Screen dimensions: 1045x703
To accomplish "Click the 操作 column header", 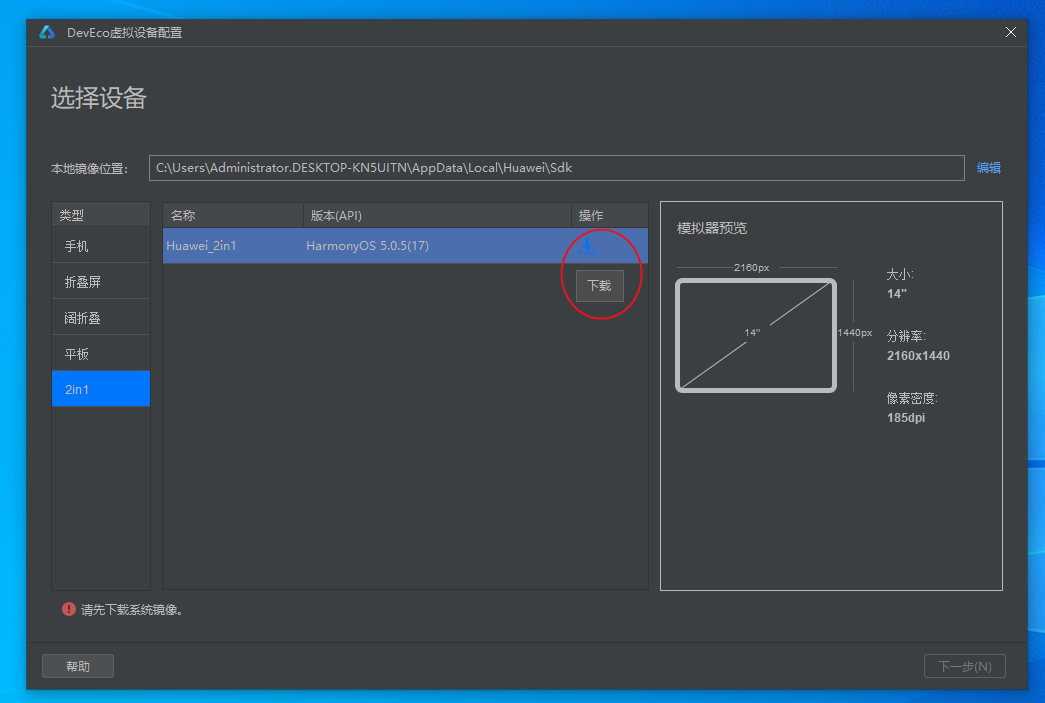I will coord(608,215).
